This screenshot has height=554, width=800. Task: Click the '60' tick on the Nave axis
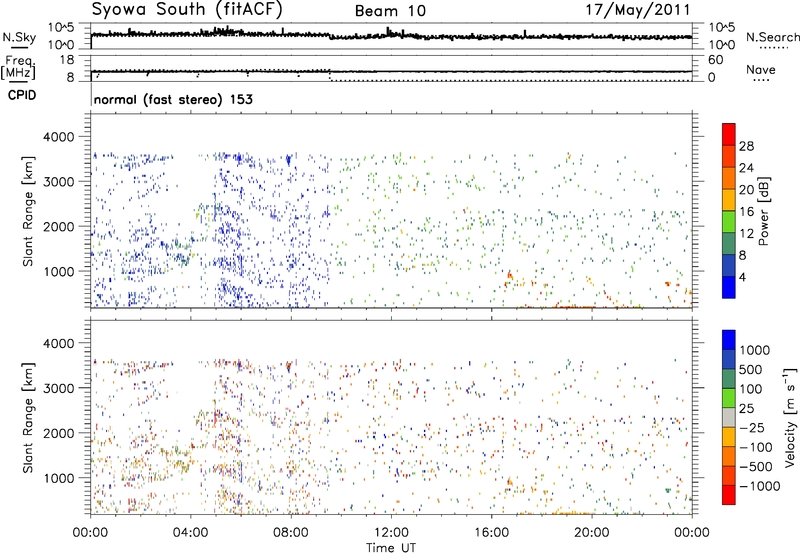pos(715,60)
